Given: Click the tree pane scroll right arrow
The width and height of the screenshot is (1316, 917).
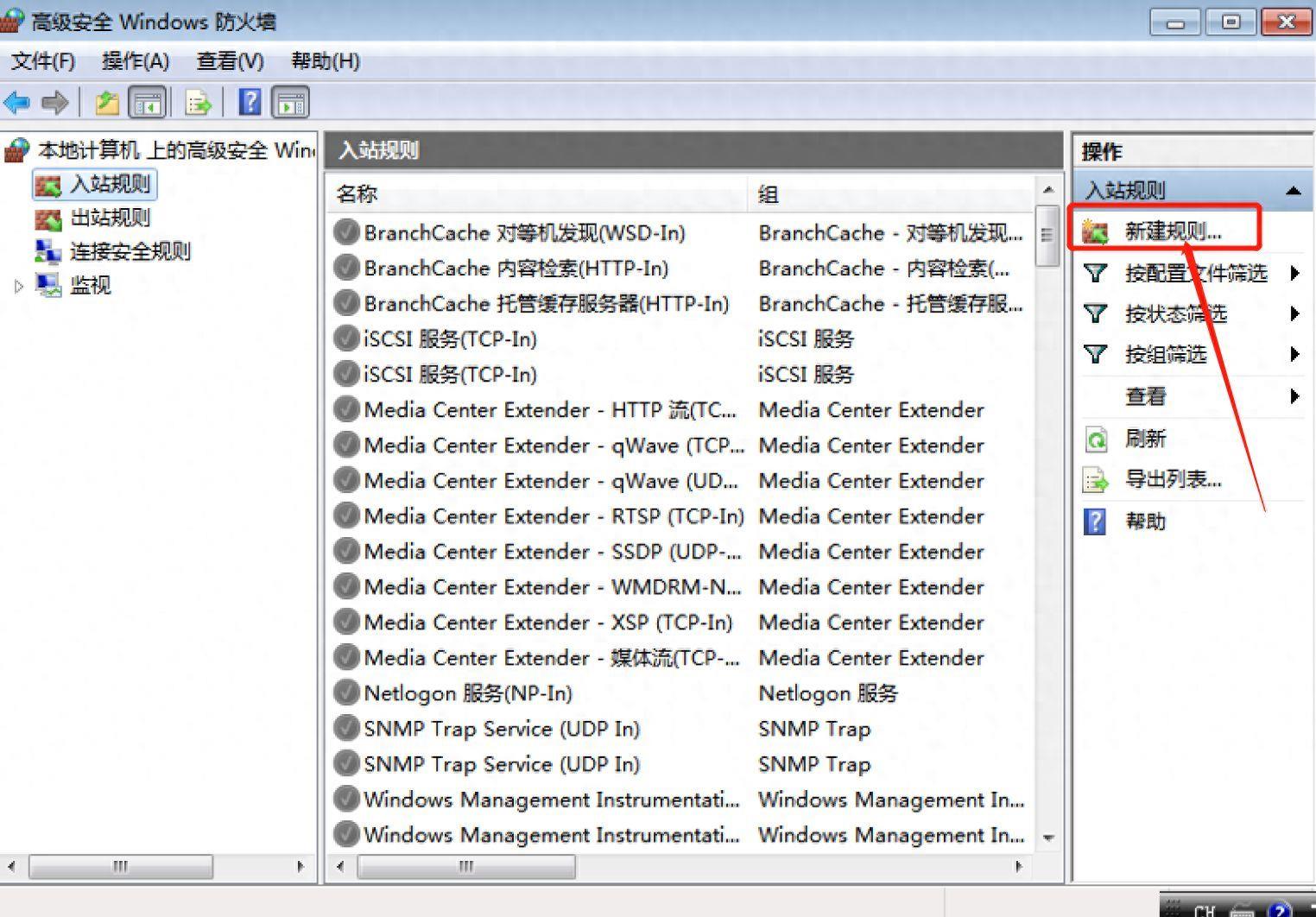Looking at the screenshot, I should click(301, 866).
